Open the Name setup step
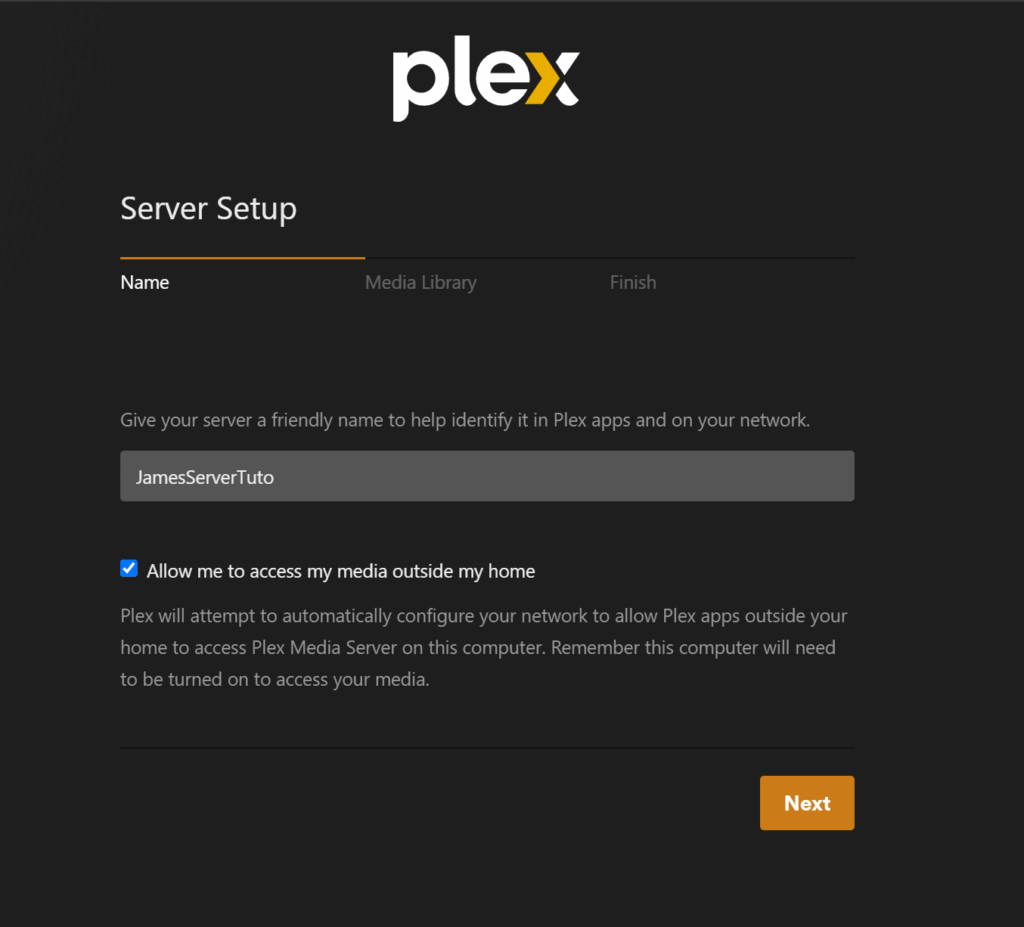The height and width of the screenshot is (927, 1024). 144,282
